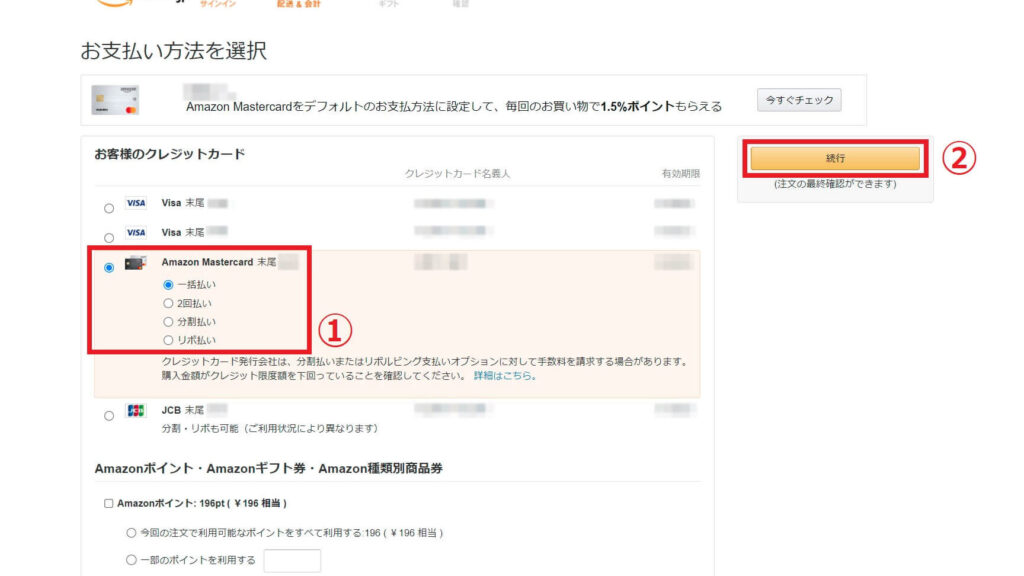Image resolution: width=1024 pixels, height=576 pixels.
Task: Choose 2回払い payment option
Action: coord(168,303)
